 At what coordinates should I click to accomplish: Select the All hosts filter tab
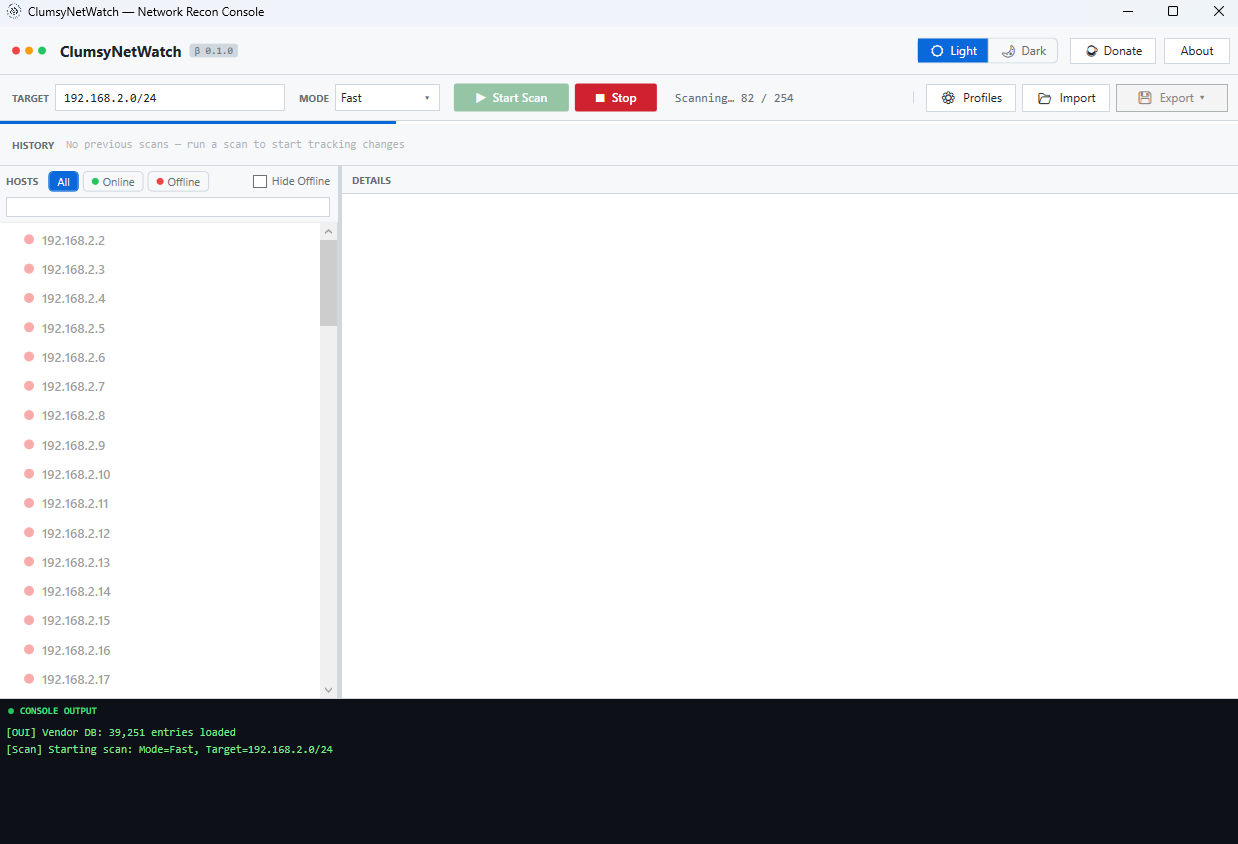[63, 182]
